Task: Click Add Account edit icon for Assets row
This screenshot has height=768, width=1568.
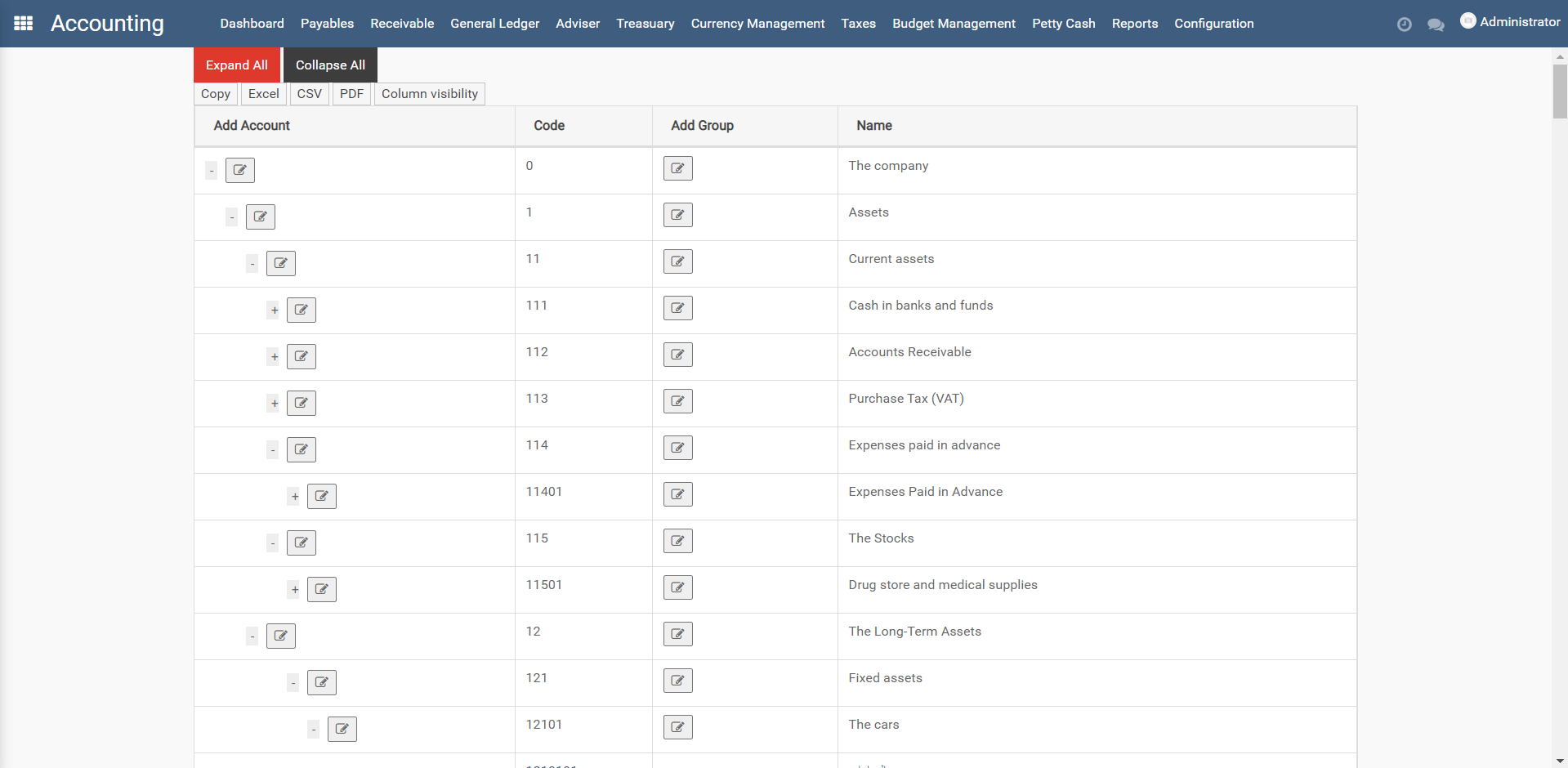Action: point(261,217)
